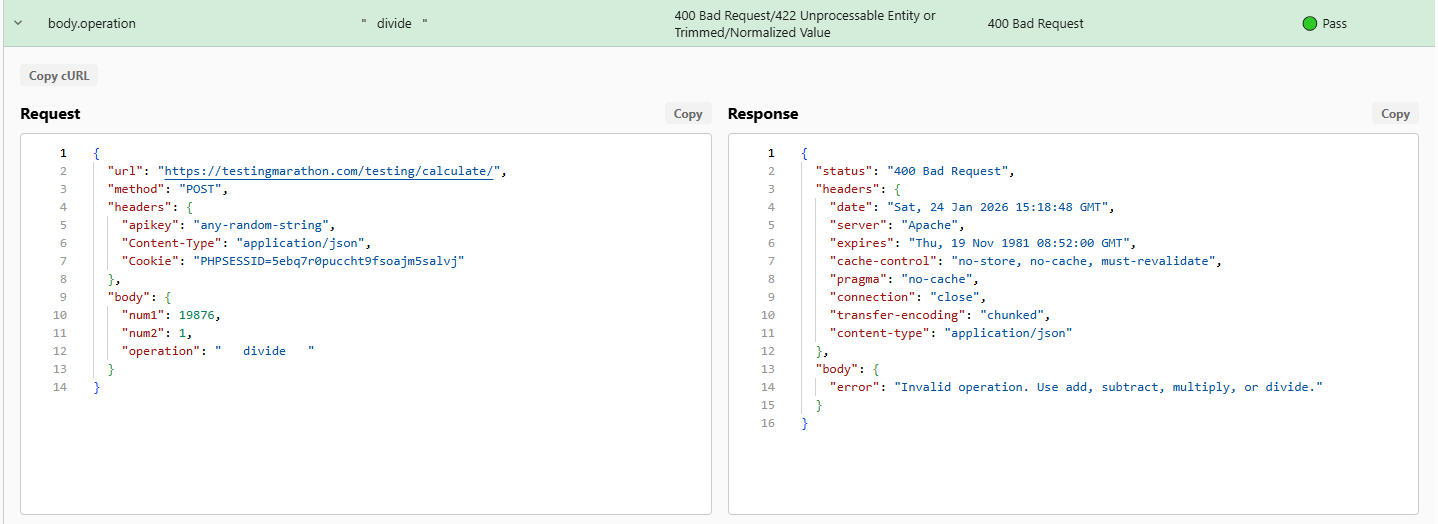Viewport: 1438px width, 524px height.
Task: Click the Pass label text
Action: tap(1334, 23)
